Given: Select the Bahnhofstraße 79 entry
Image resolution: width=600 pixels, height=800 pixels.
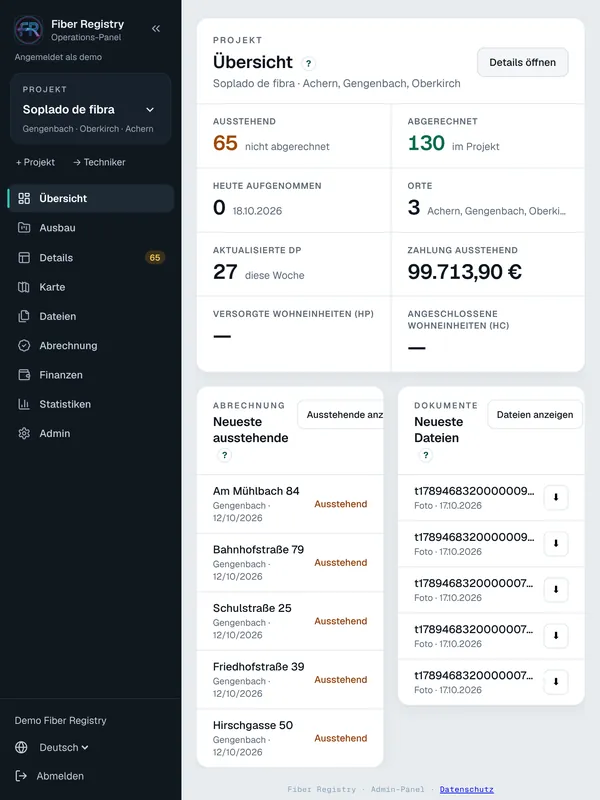Looking at the screenshot, I should click(x=290, y=563).
